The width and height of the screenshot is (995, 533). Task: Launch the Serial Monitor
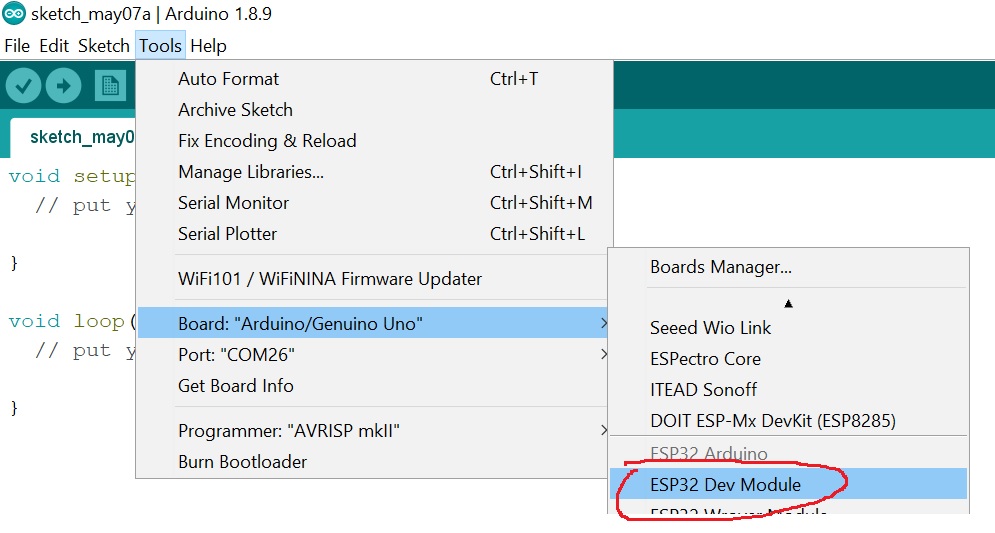tap(234, 203)
